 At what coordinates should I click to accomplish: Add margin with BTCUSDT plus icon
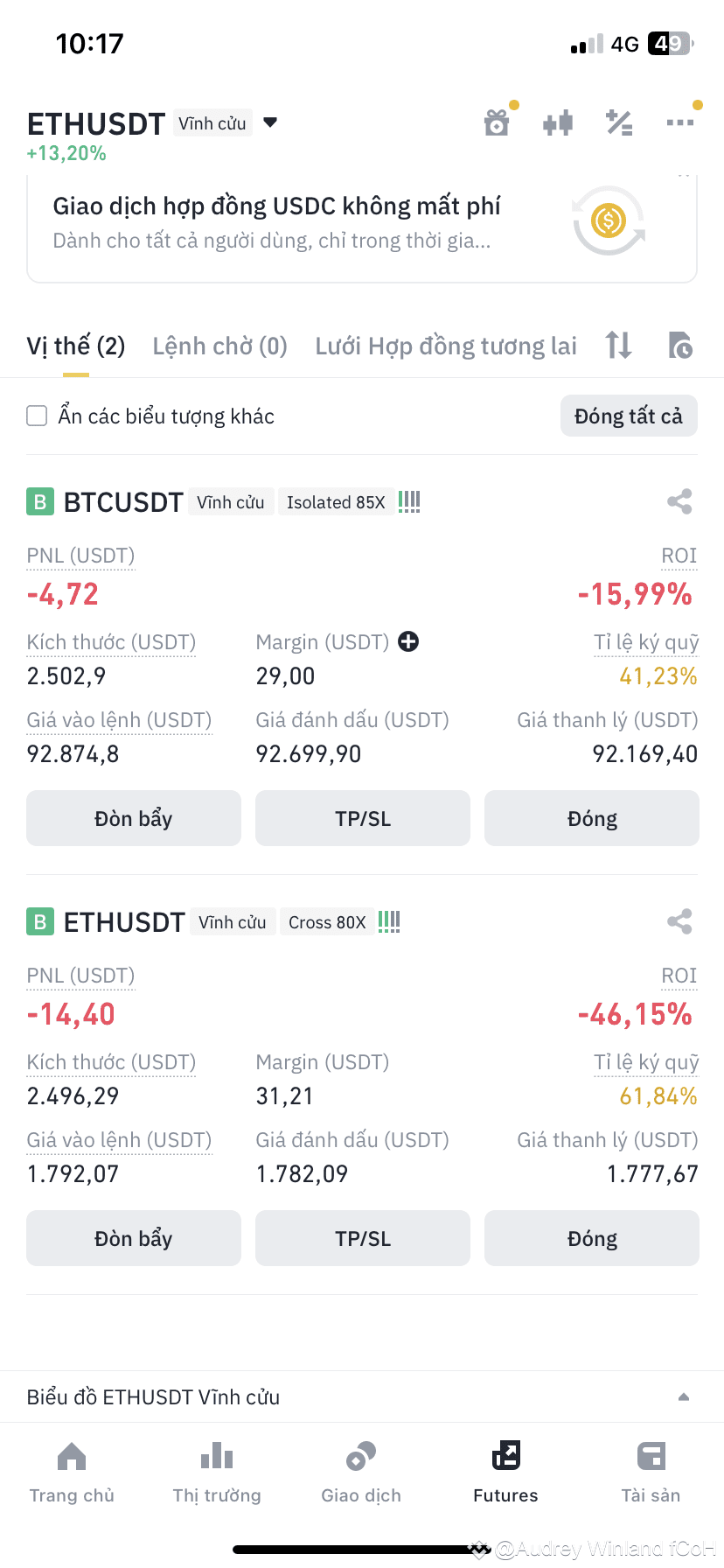pos(408,641)
